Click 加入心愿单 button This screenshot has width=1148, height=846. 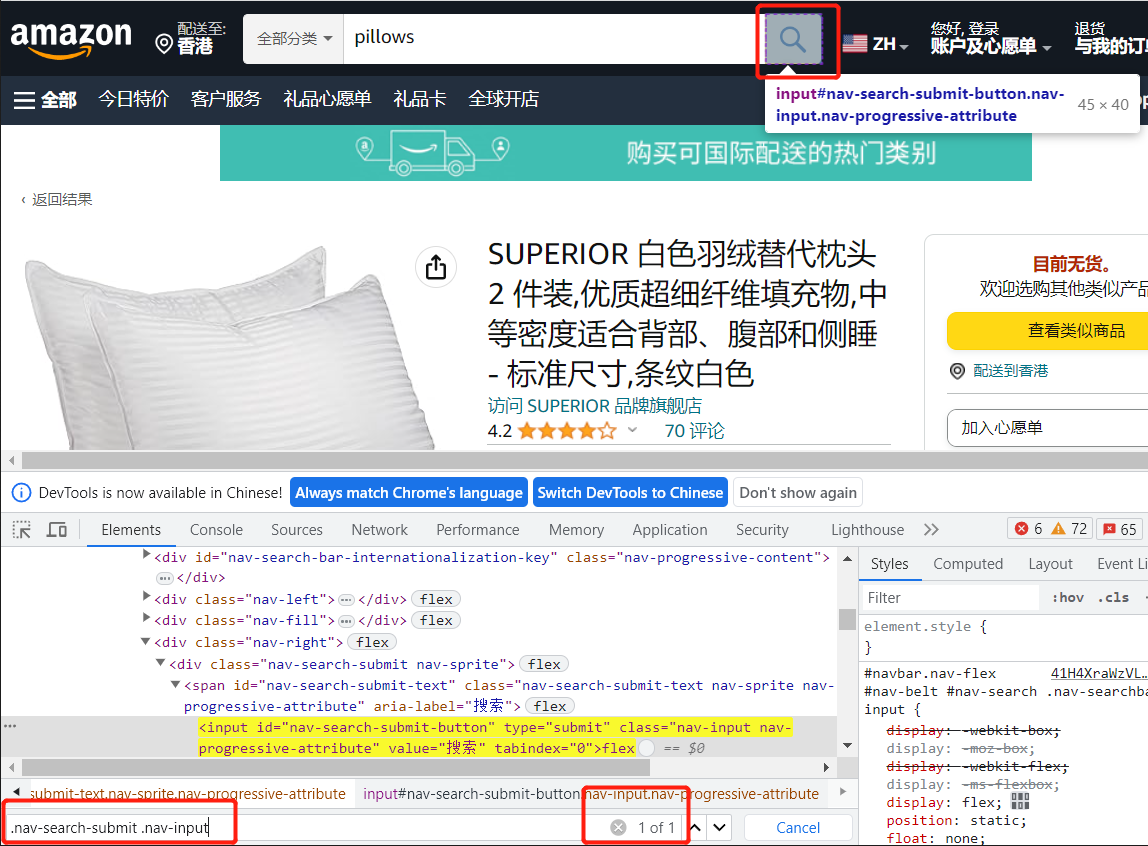tap(1048, 428)
